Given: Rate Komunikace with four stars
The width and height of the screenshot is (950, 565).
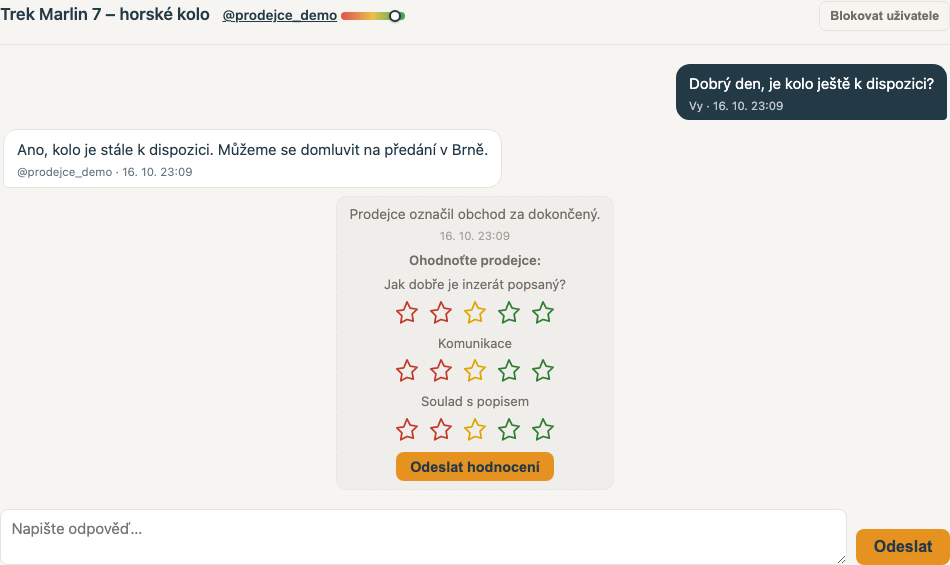Looking at the screenshot, I should point(509,371).
